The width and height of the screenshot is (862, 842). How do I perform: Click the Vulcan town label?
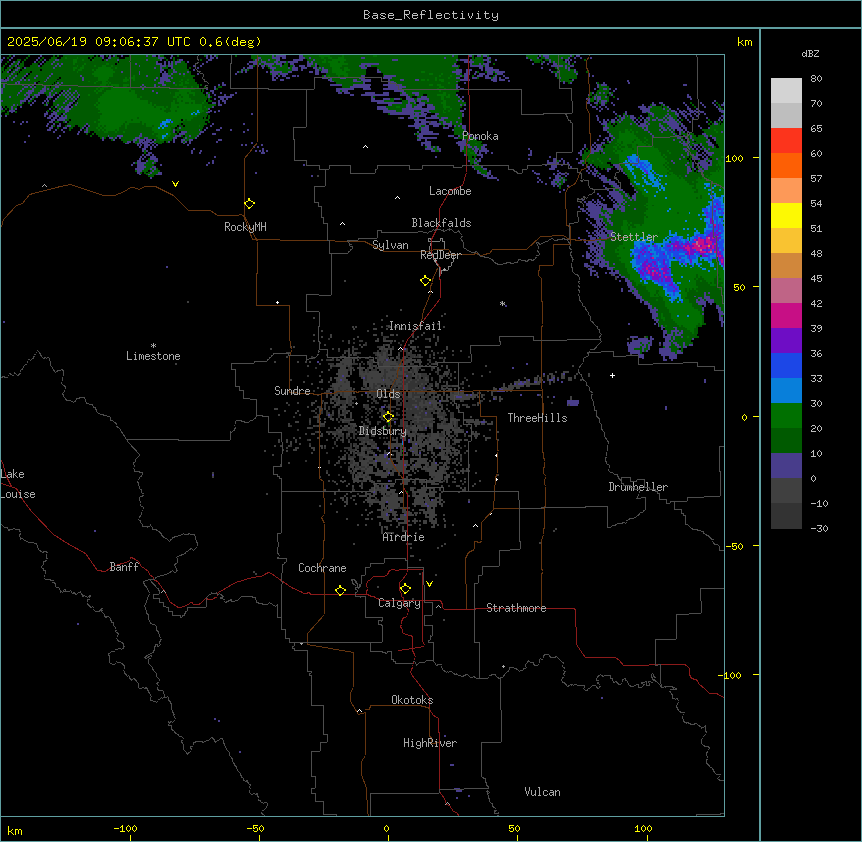pyautogui.click(x=543, y=792)
